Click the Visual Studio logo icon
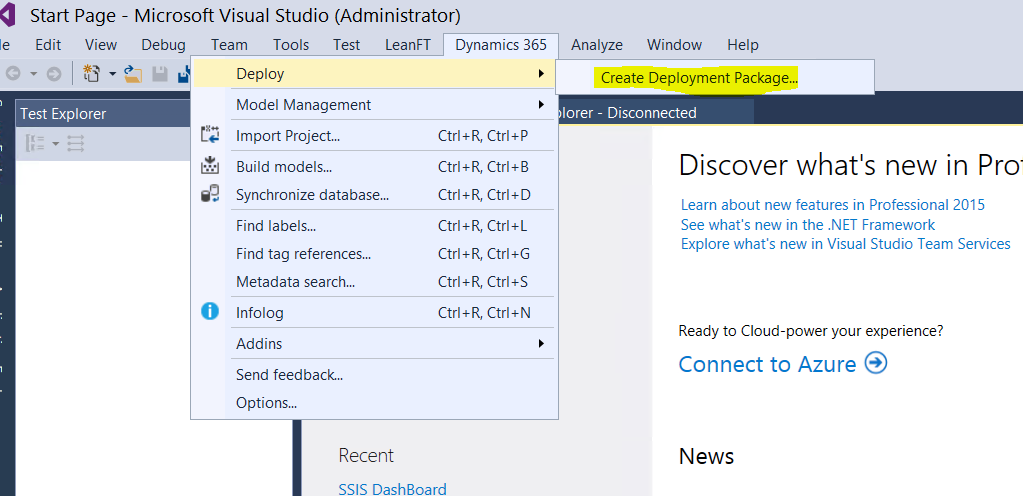Screen dimensions: 1023x496 tap(7, 15)
